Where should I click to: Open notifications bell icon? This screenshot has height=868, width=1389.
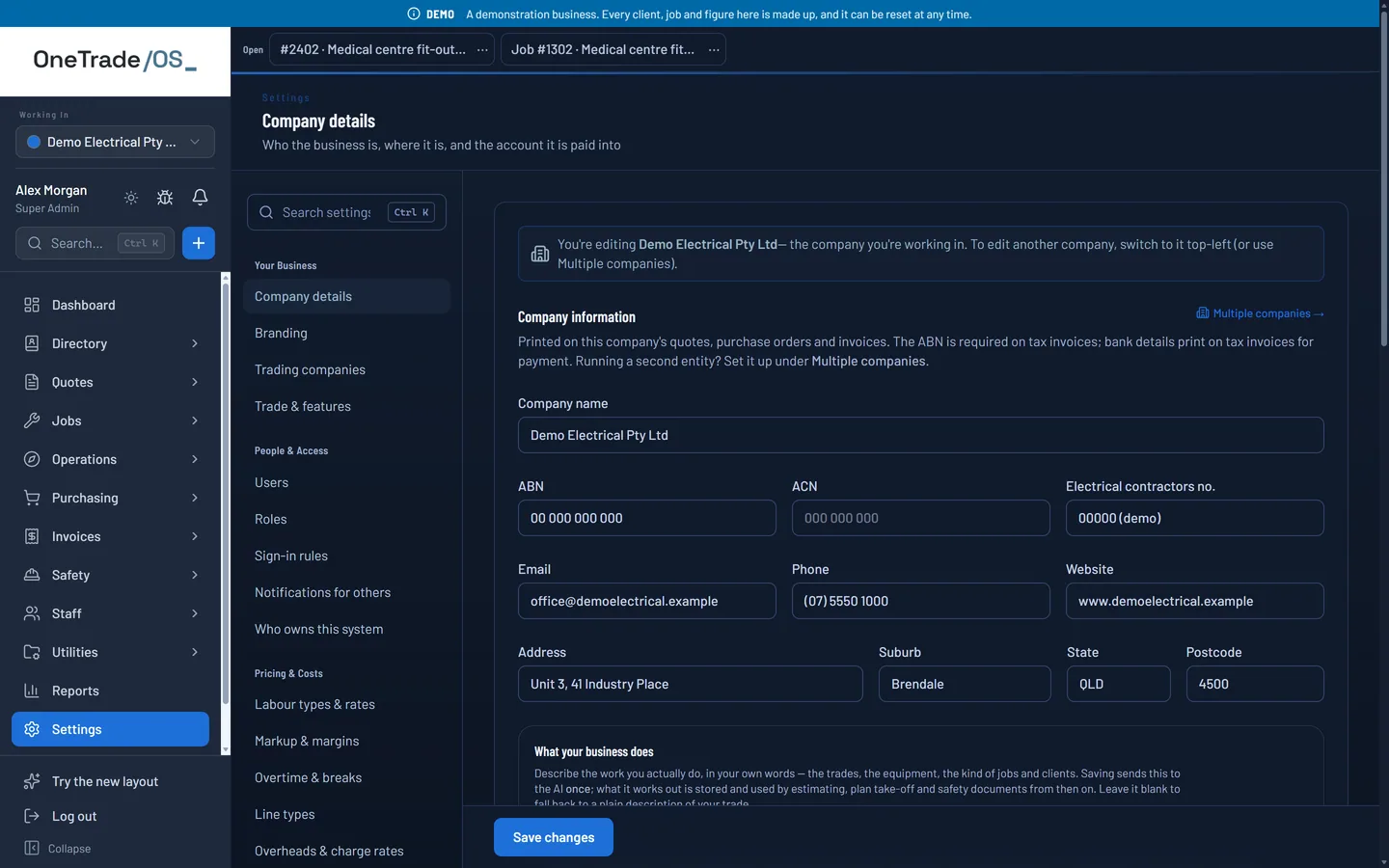tap(200, 198)
